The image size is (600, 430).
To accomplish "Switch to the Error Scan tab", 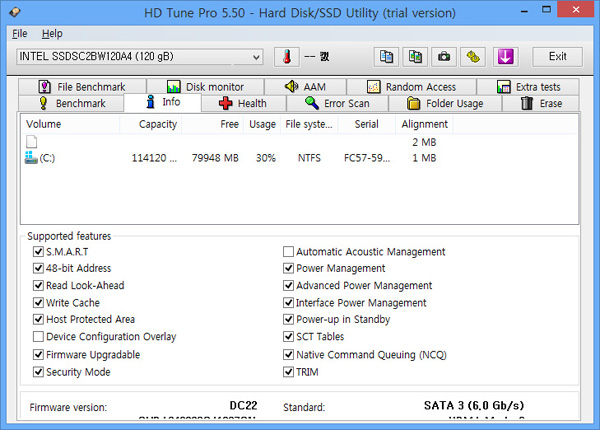I will click(337, 103).
